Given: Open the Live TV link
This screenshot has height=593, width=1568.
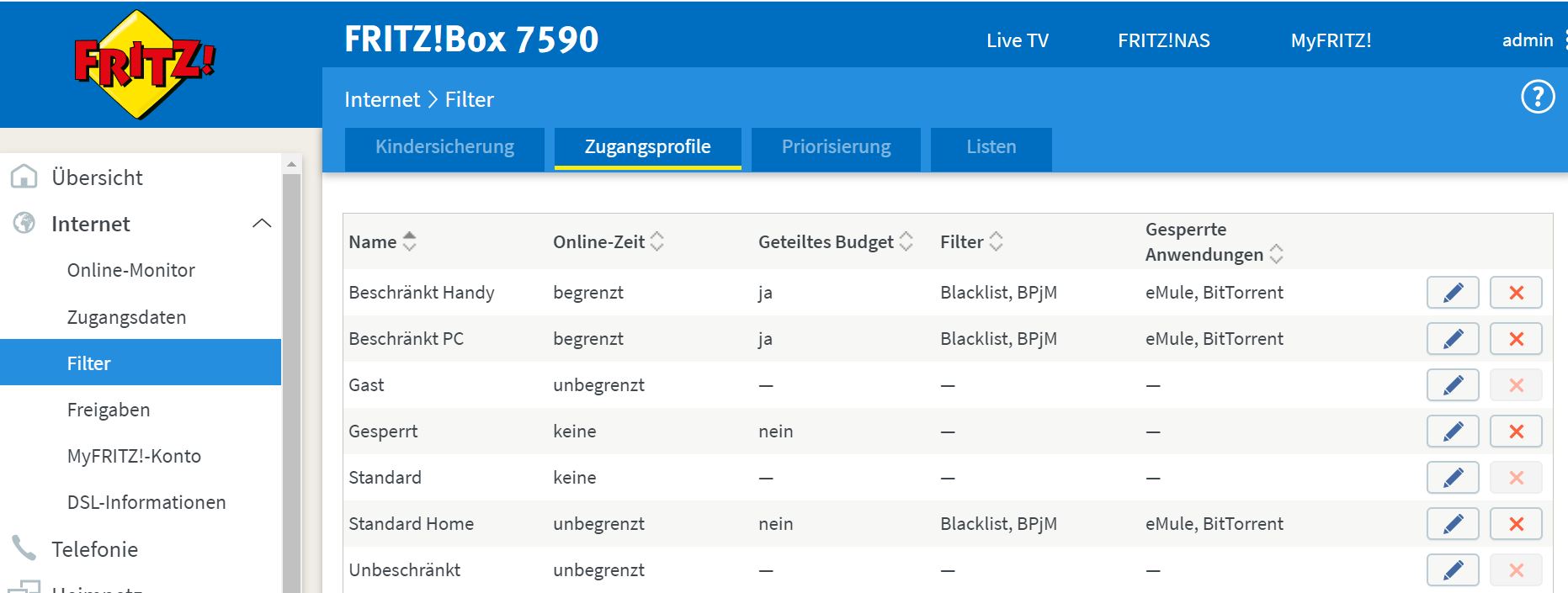Looking at the screenshot, I should [1018, 40].
